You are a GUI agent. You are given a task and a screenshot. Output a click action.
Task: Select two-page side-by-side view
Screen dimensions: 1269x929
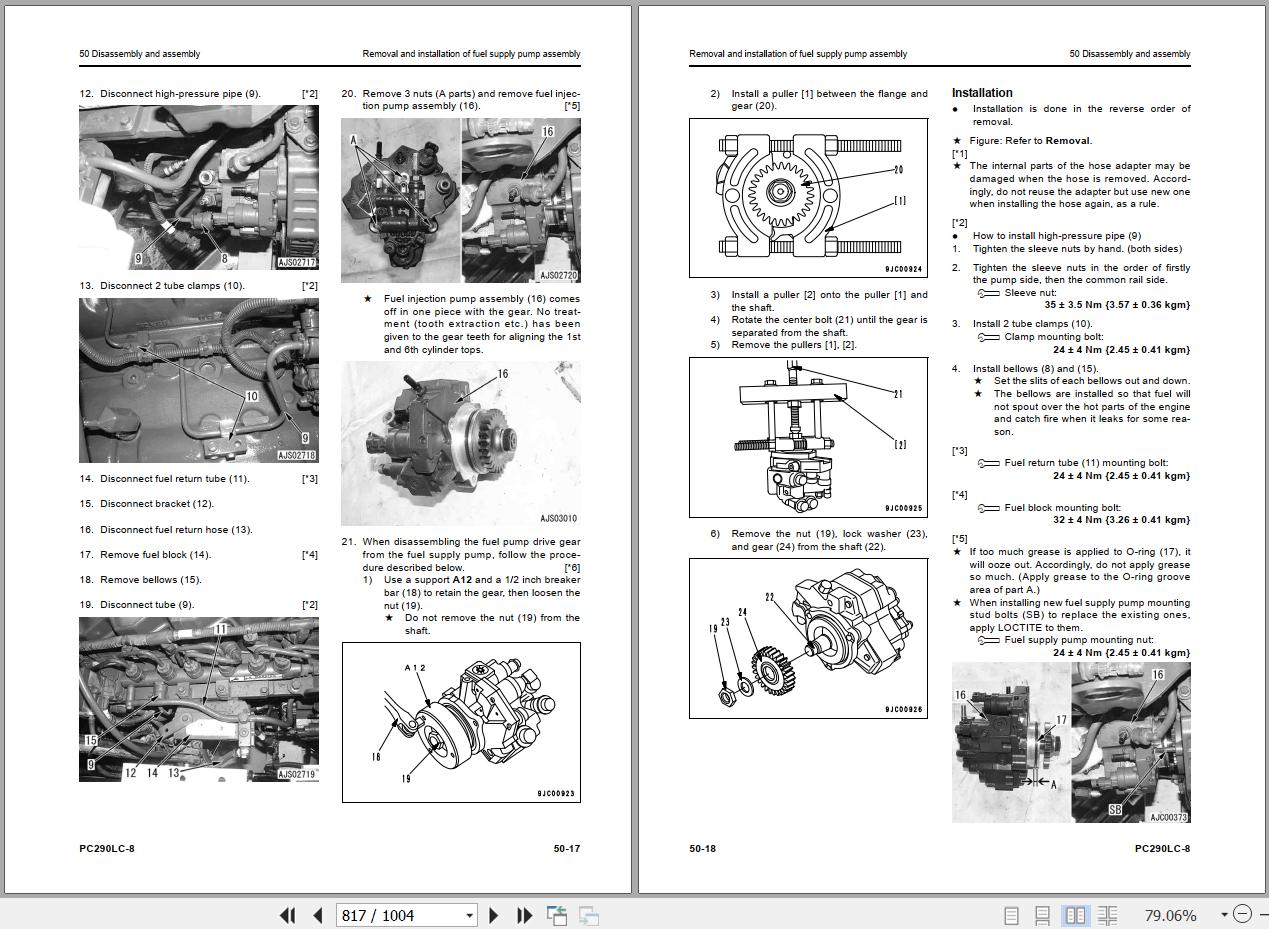tap(1075, 915)
